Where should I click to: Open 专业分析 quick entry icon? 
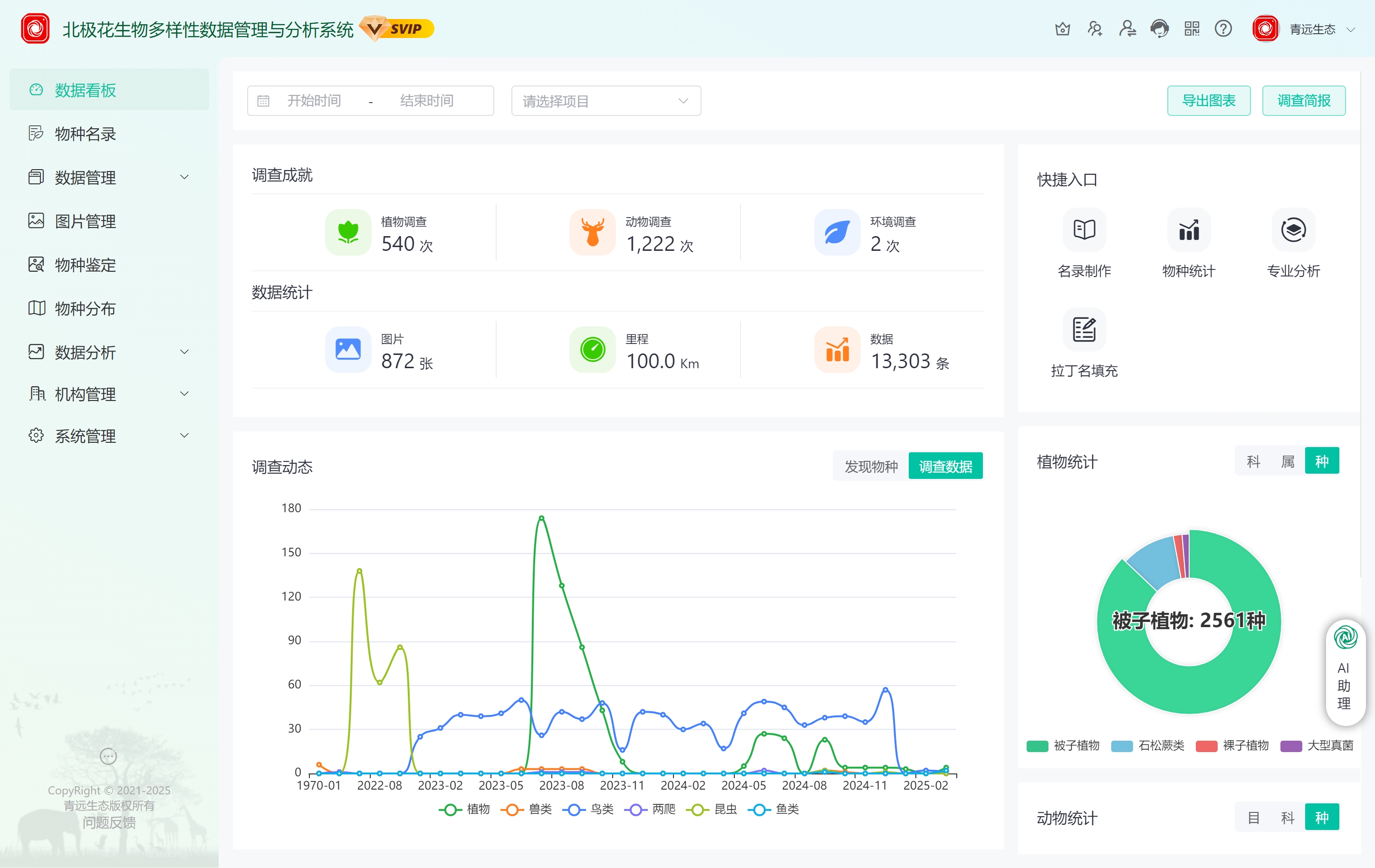[1293, 230]
